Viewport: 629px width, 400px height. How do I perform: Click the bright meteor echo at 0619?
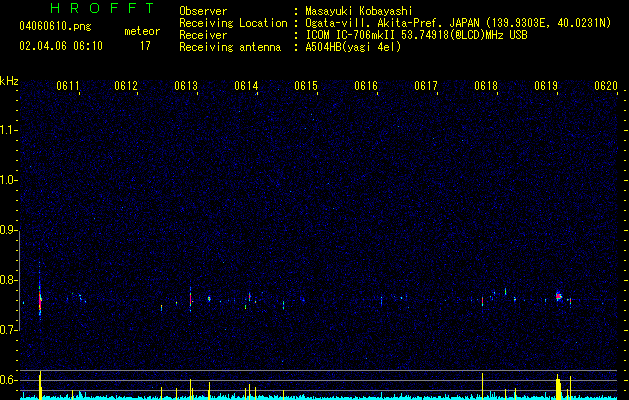558,296
